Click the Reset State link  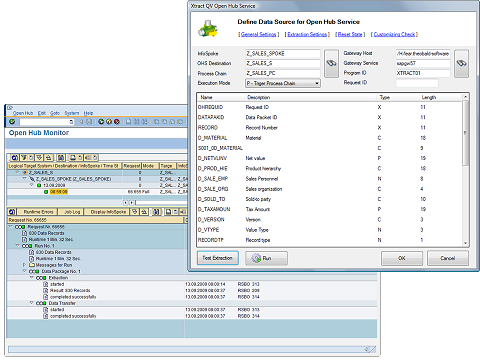point(350,34)
